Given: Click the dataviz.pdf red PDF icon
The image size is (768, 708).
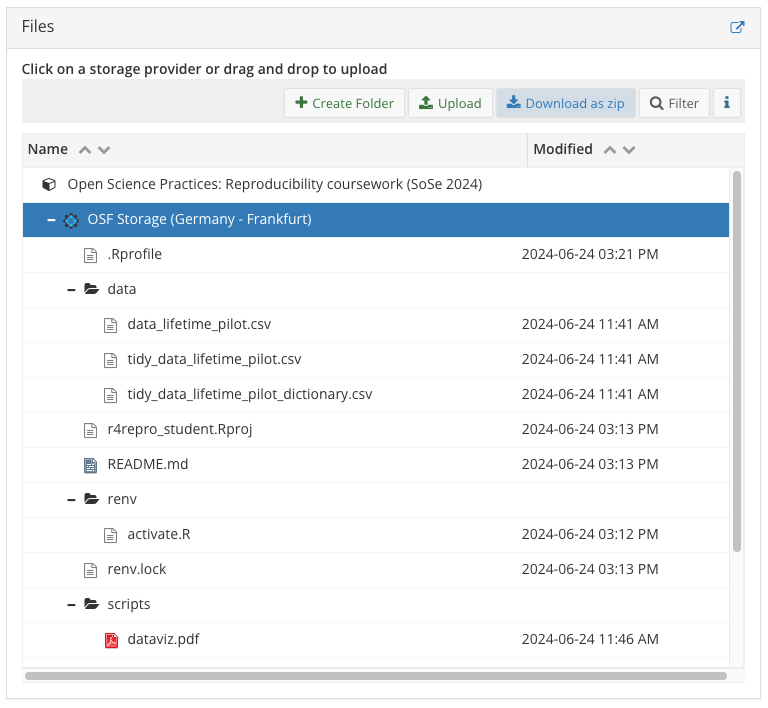Looking at the screenshot, I should pyautogui.click(x=111, y=640).
